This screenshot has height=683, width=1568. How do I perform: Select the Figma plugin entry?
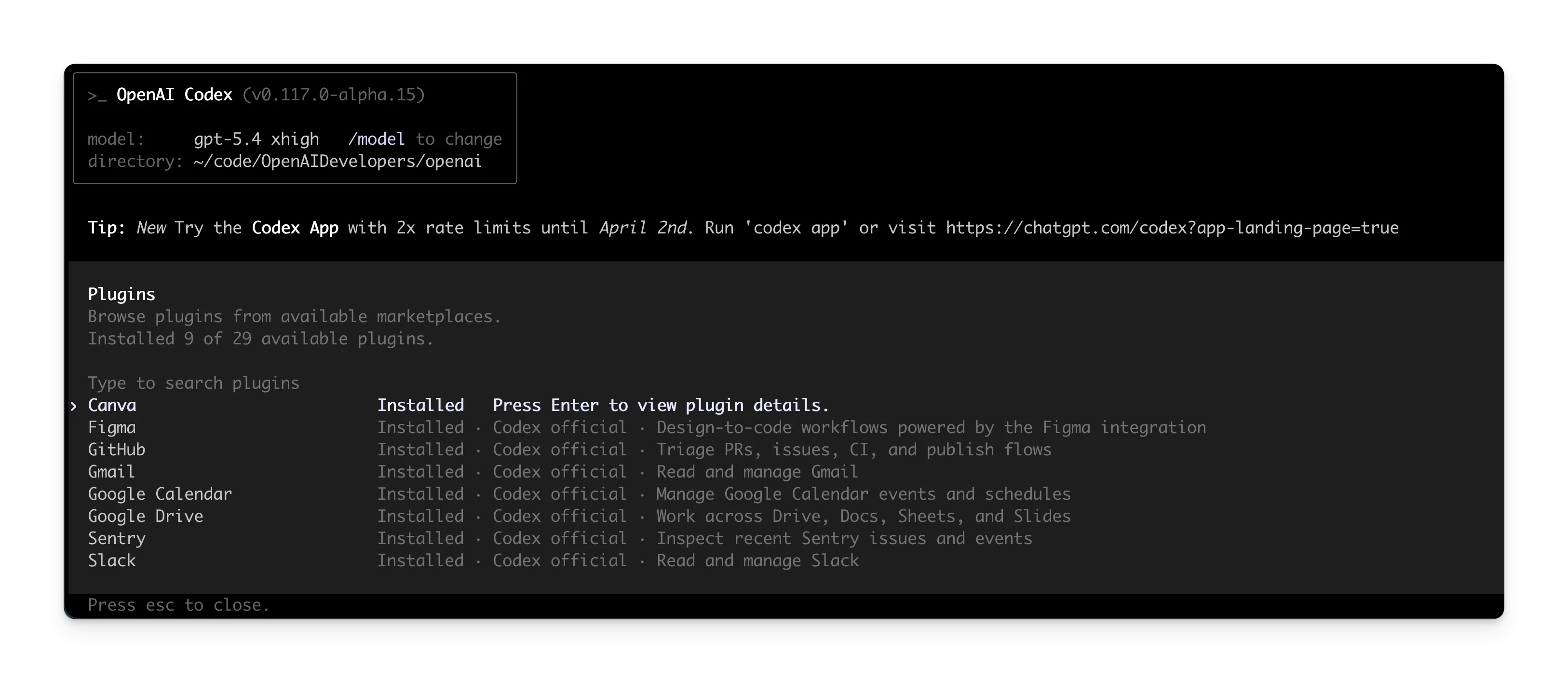coord(785,427)
